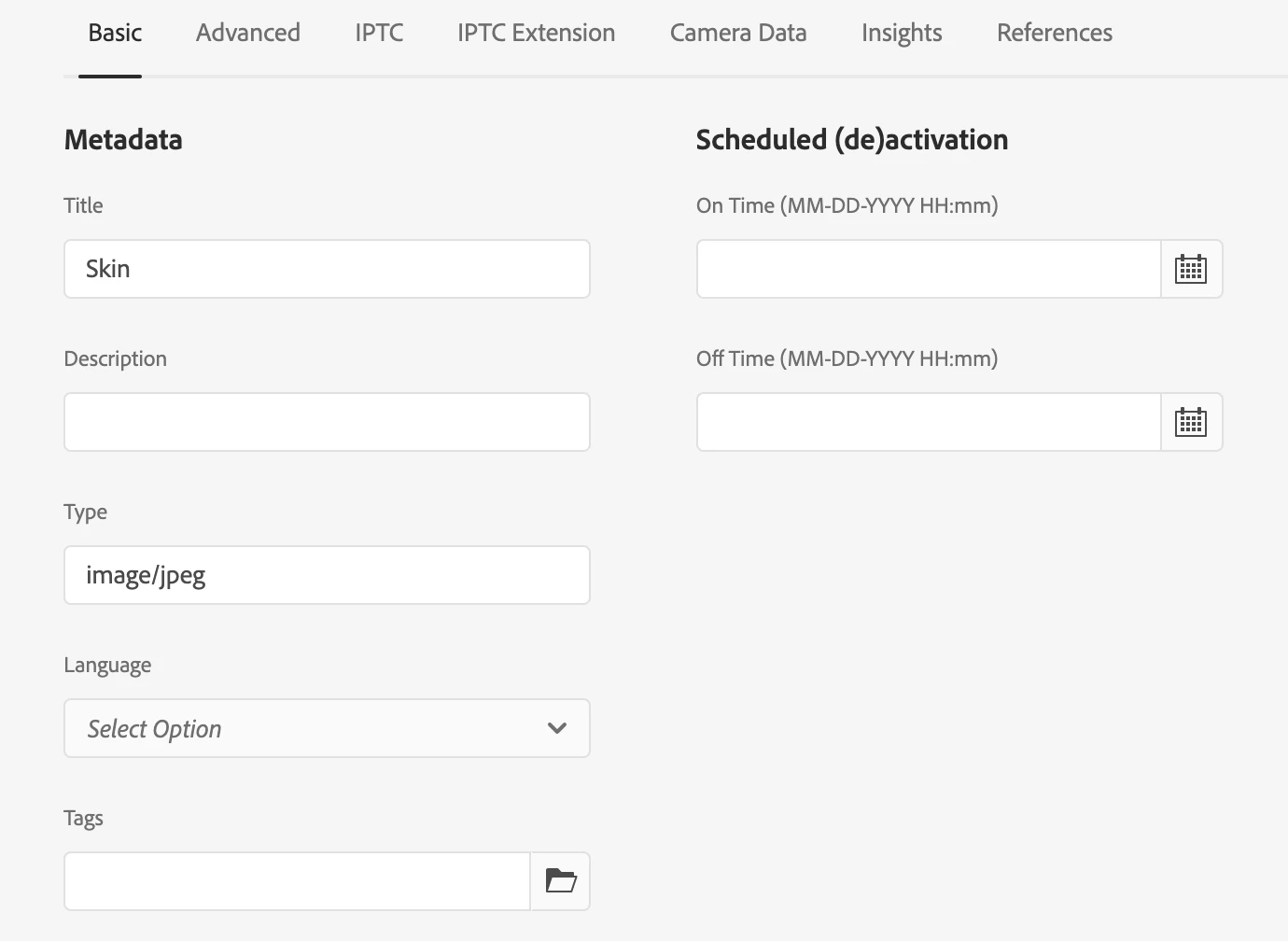Viewport: 1288px width, 941px height.
Task: Click the Language dropdown chevron arrow
Action: point(557,728)
